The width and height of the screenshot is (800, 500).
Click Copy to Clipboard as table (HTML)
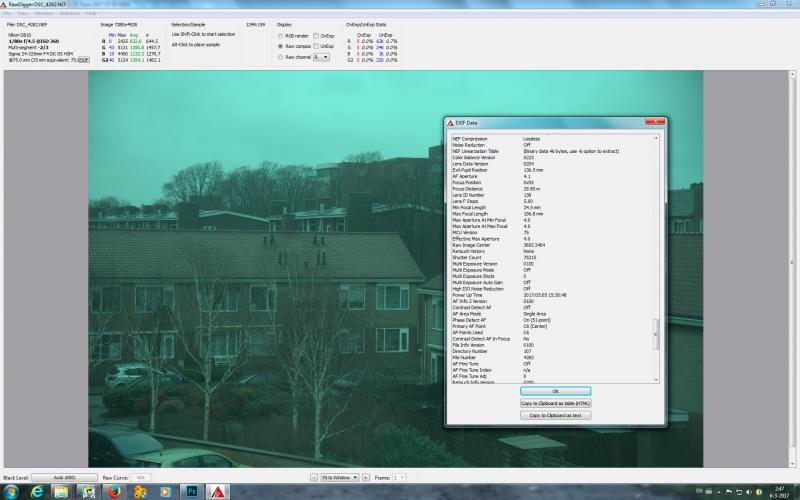pyautogui.click(x=556, y=403)
